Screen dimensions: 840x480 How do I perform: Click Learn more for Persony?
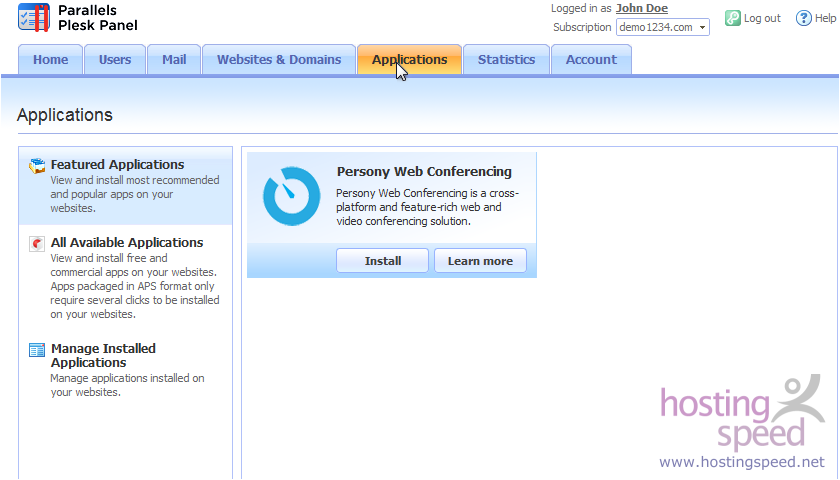(x=480, y=261)
